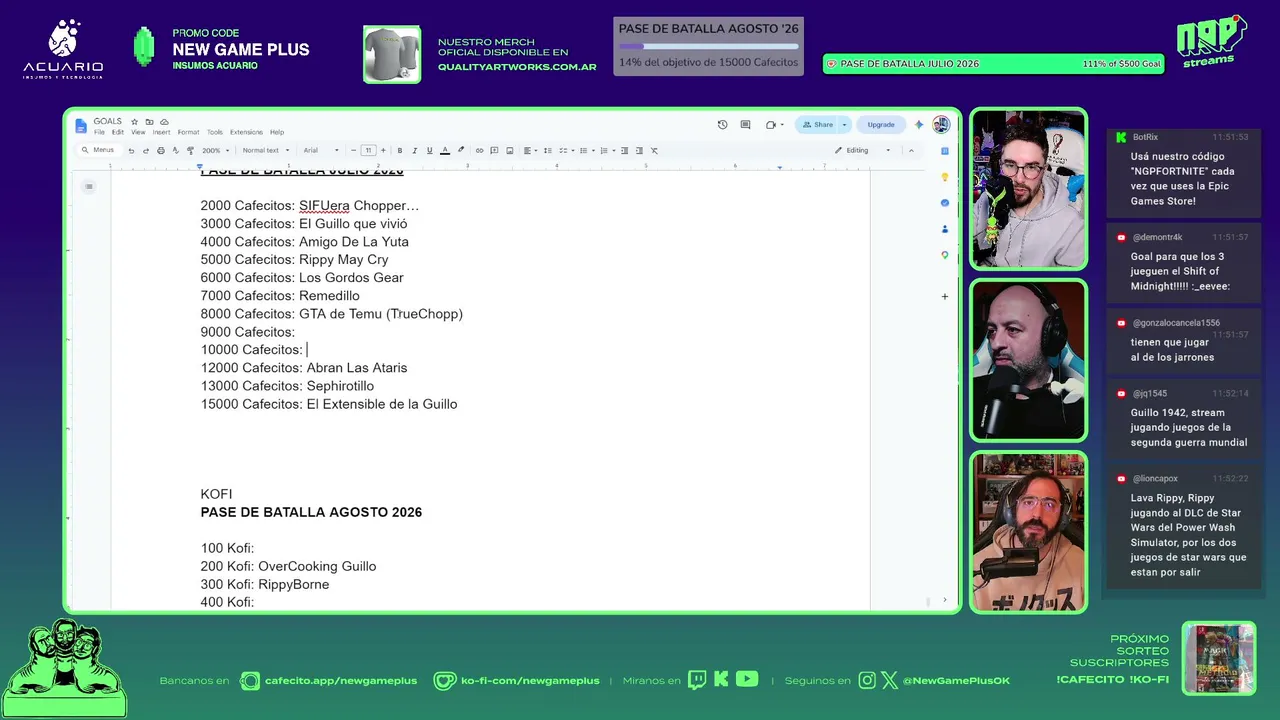Open the Google account avatar
The width and height of the screenshot is (1280, 720).
941,125
